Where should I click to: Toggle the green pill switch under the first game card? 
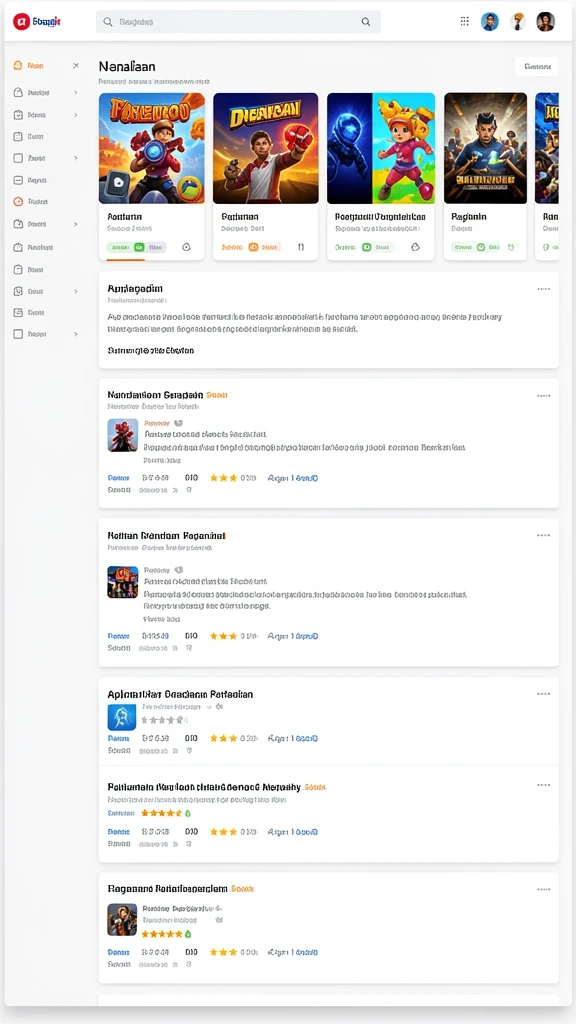(136, 248)
